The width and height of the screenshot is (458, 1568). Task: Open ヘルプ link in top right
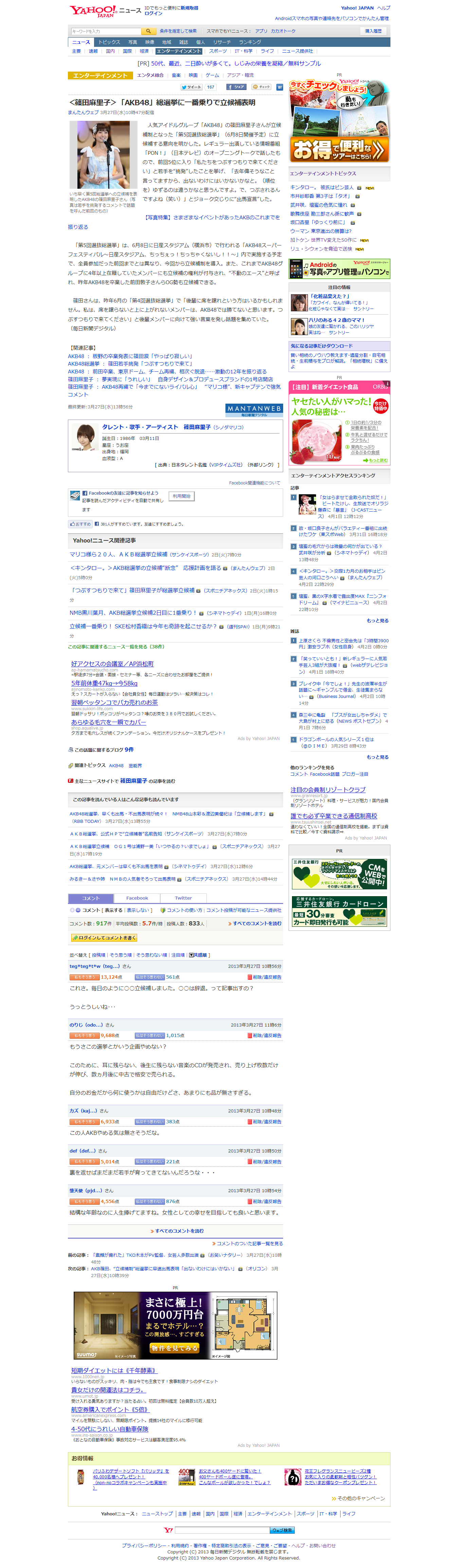383,8
